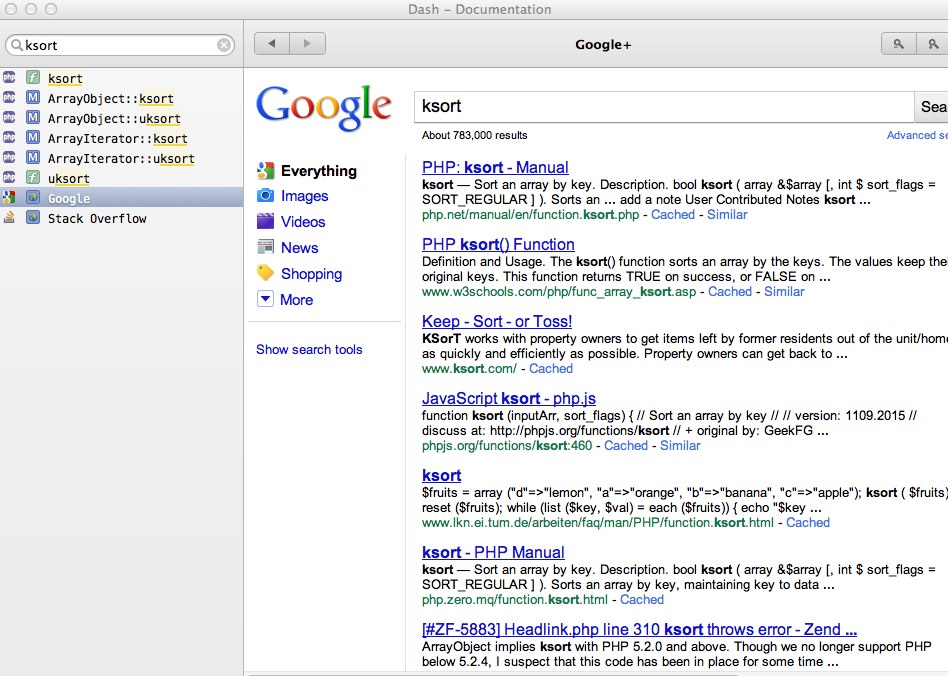This screenshot has height=676, width=948.
Task: Click the first find-in-page toolbar button
Action: (898, 44)
